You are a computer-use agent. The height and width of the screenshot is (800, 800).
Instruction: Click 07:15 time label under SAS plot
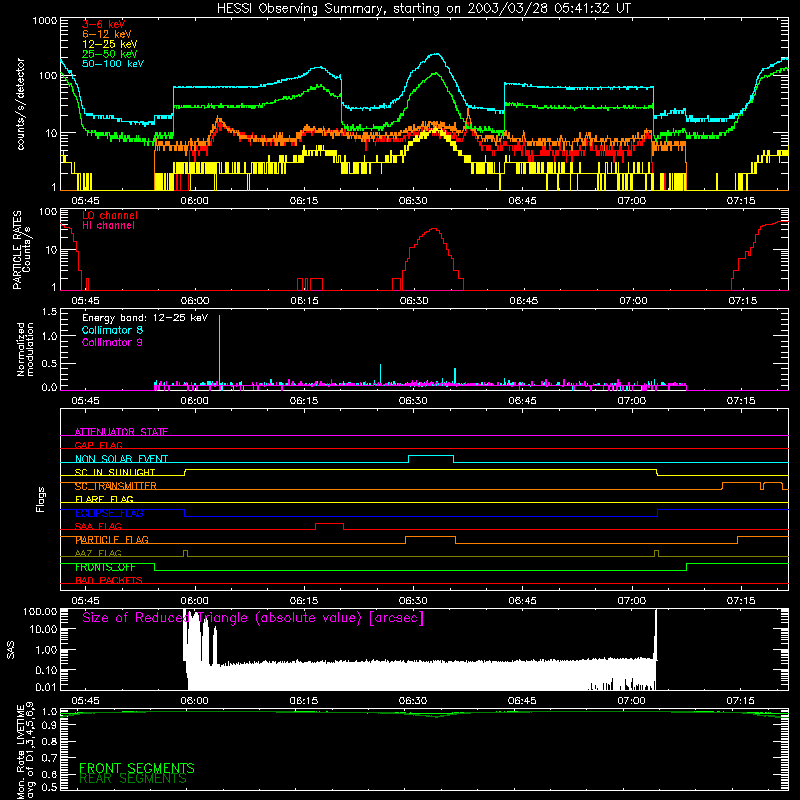(x=741, y=701)
